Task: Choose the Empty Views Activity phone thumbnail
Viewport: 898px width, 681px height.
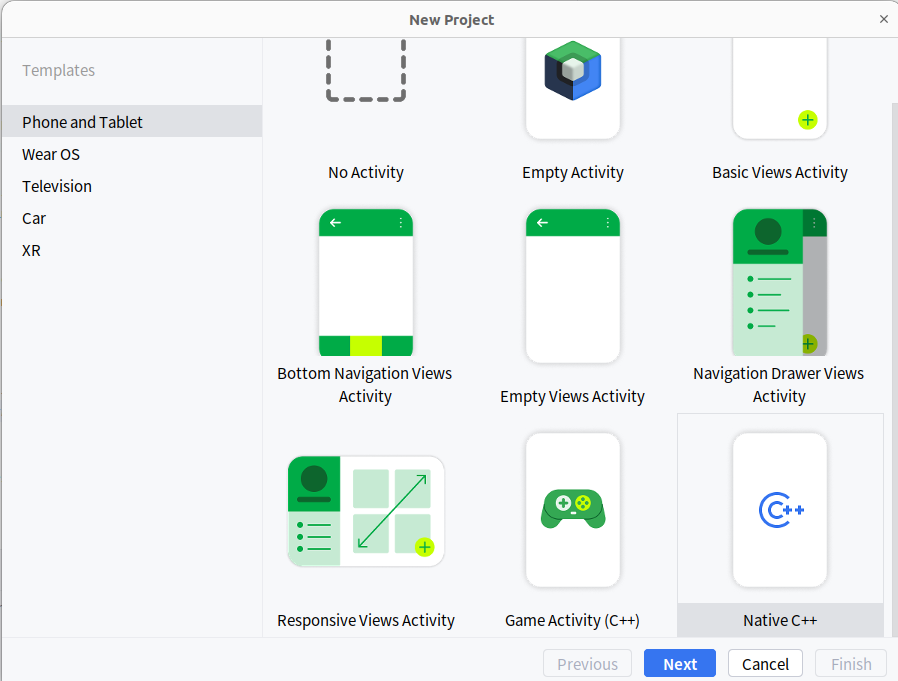Action: tap(573, 286)
